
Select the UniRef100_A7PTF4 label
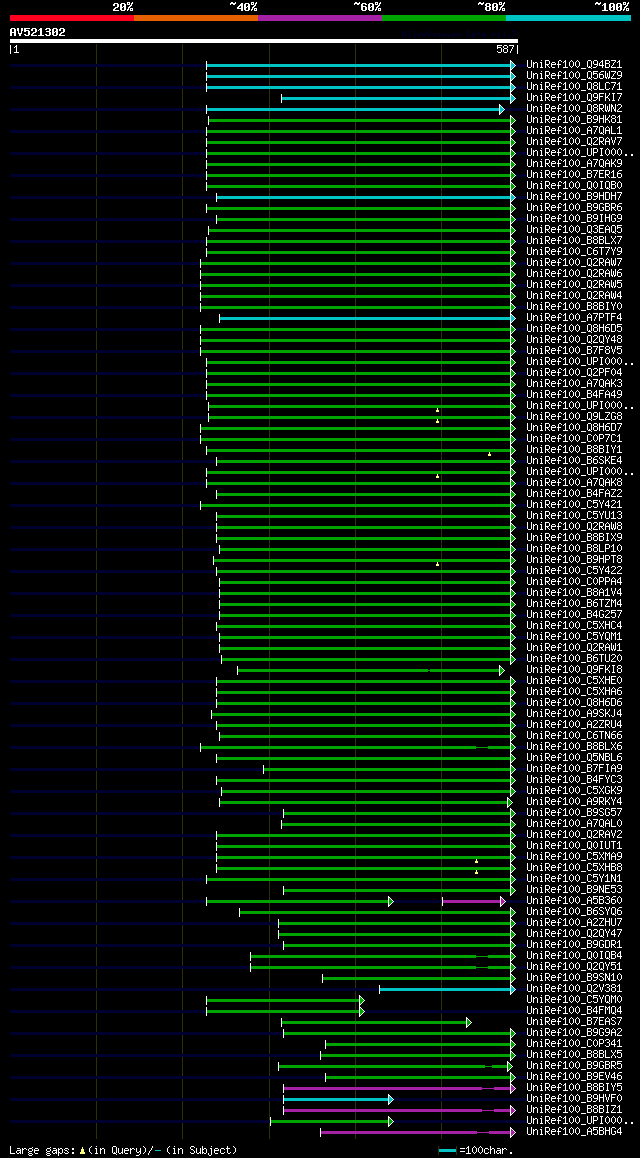tap(574, 318)
